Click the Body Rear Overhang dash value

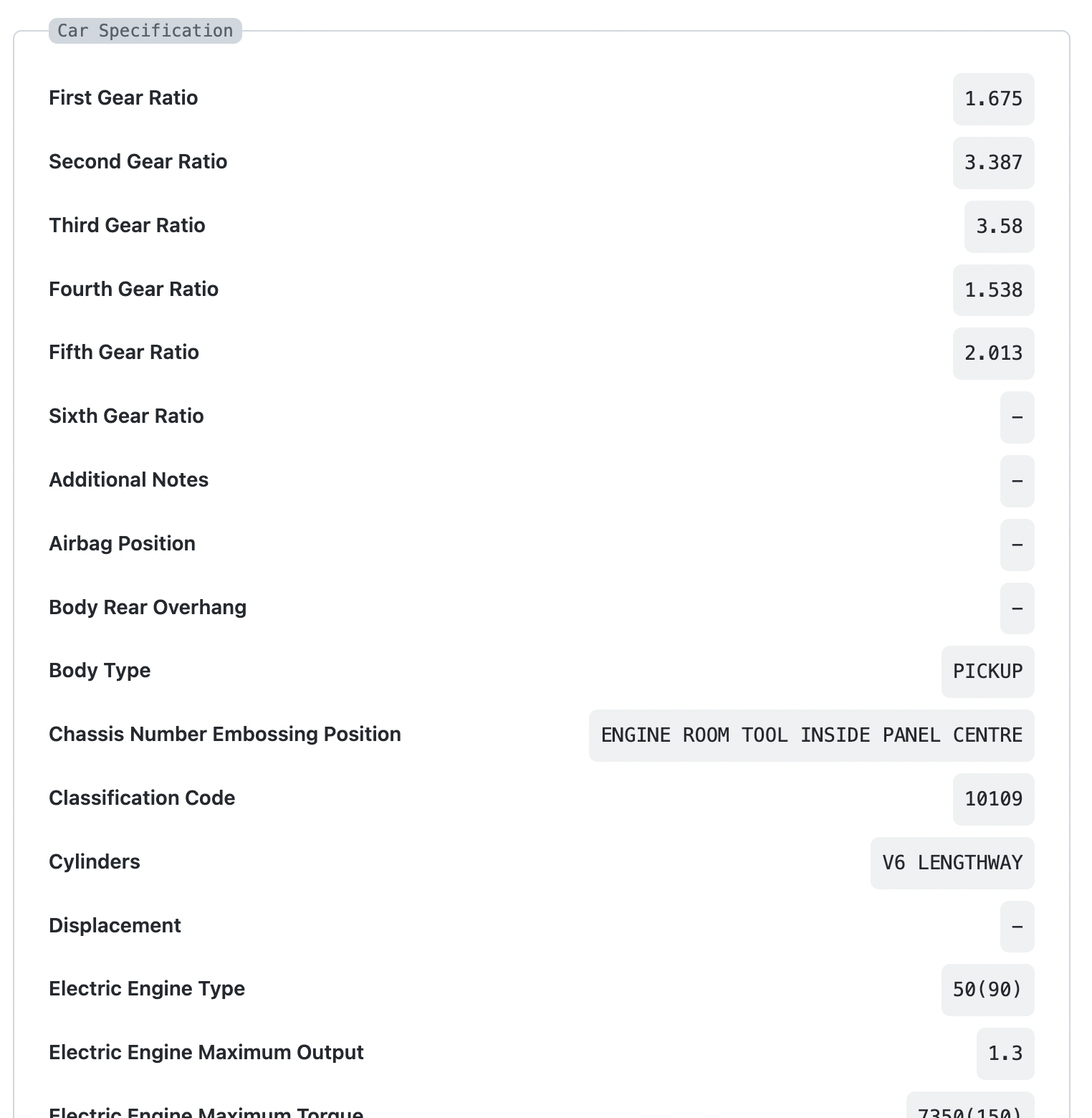(x=1017, y=608)
